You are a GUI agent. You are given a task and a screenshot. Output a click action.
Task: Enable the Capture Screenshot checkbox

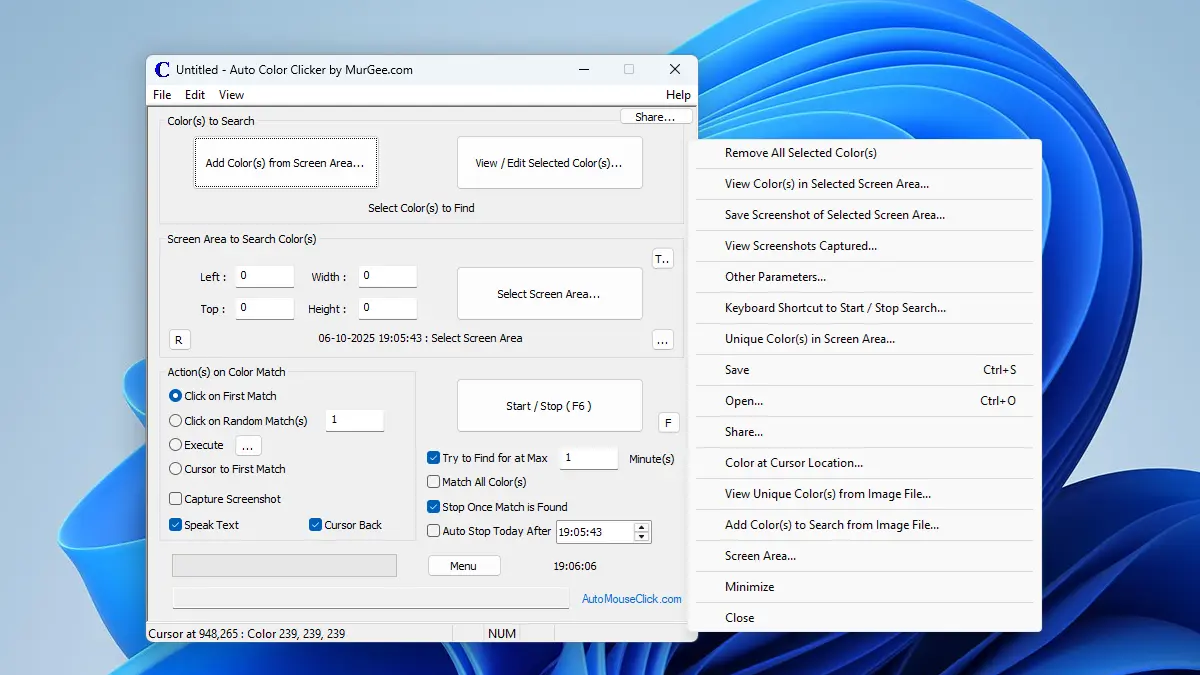[176, 499]
